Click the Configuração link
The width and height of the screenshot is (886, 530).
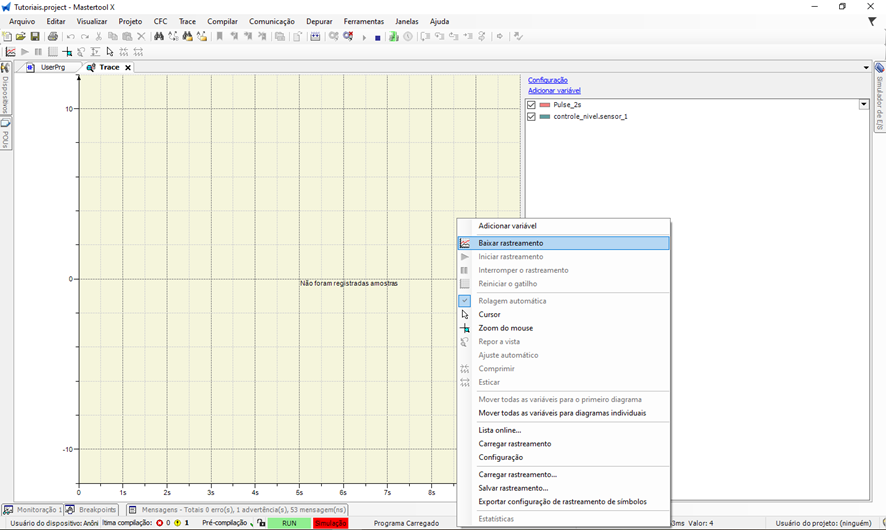pos(547,80)
